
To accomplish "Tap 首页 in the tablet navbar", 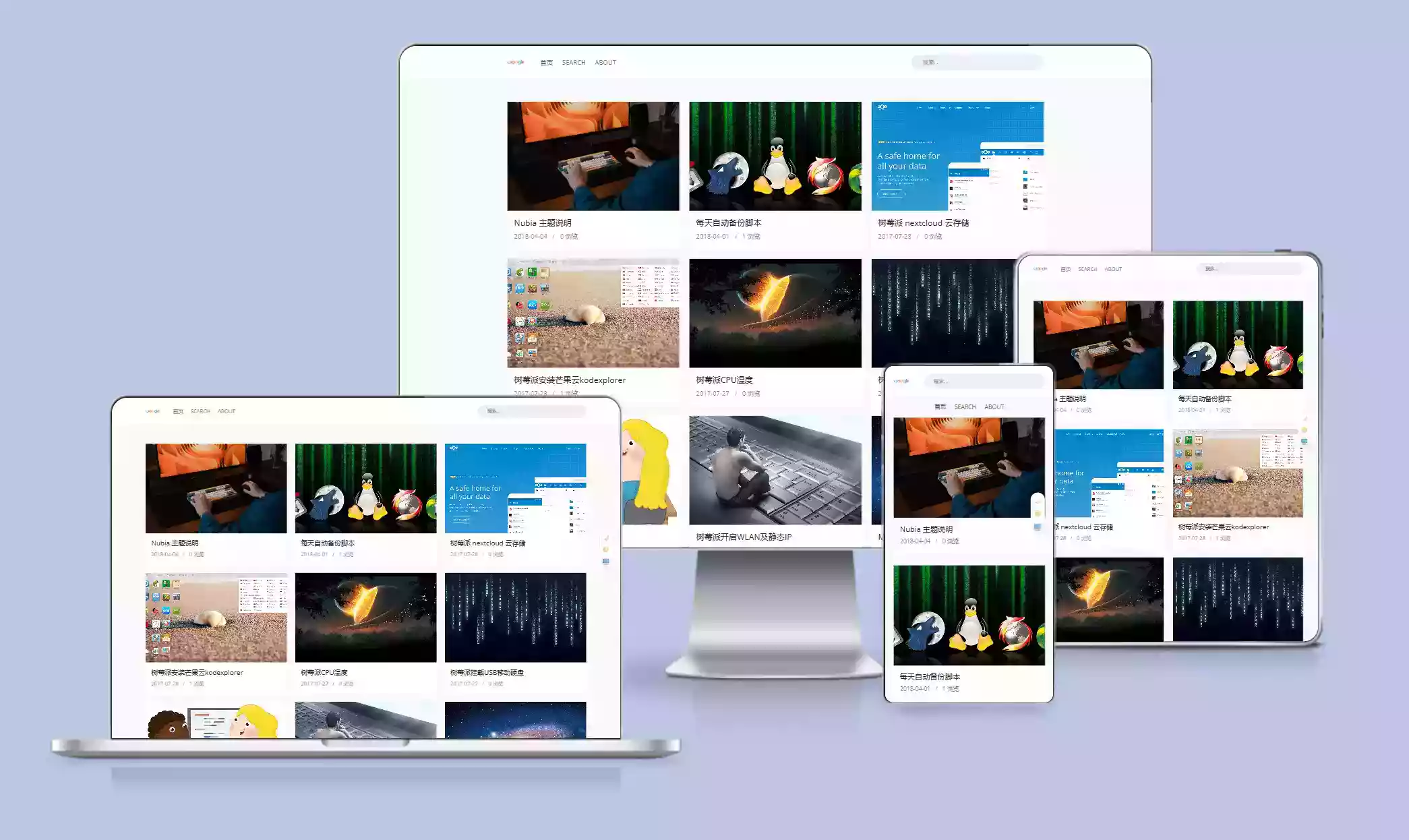I will pyautogui.click(x=1066, y=269).
